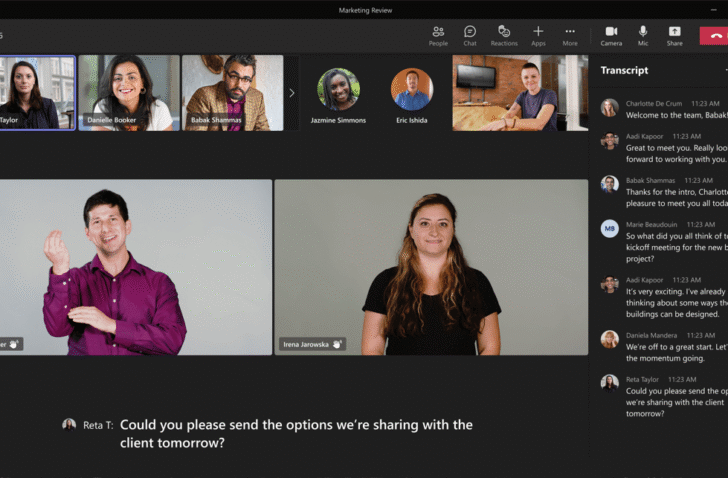The image size is (728, 478).
Task: Click Reta Taylor transcript avatar
Action: tap(609, 383)
